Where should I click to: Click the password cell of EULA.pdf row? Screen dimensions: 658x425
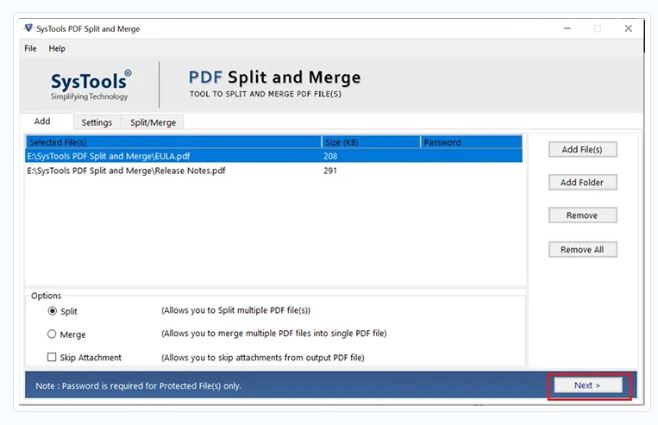(x=471, y=156)
